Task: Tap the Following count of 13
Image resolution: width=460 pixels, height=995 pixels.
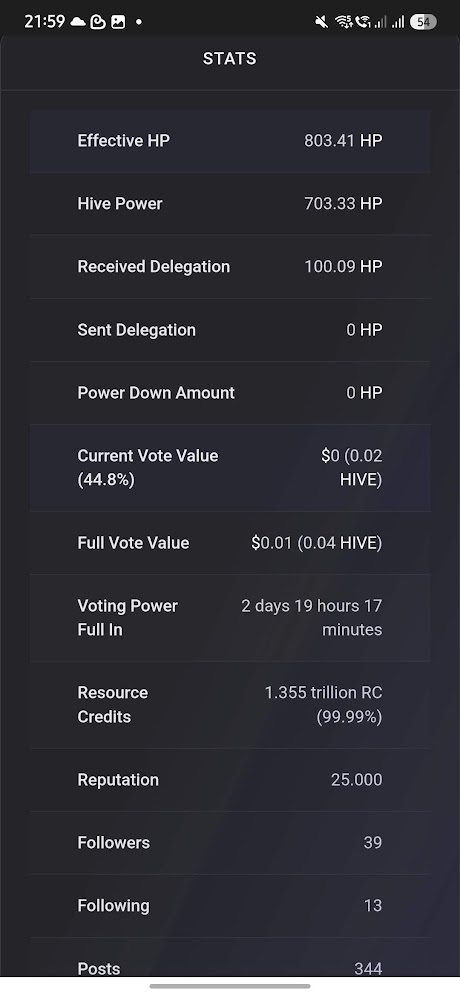Action: tap(373, 906)
